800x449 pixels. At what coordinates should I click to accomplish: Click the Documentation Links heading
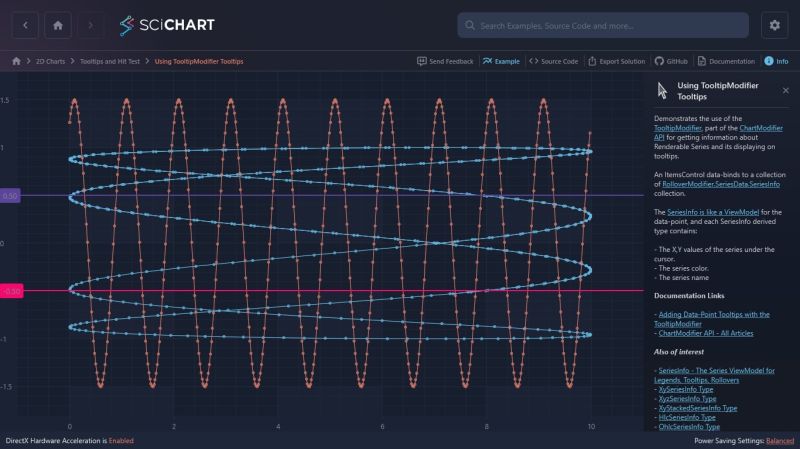click(x=689, y=295)
